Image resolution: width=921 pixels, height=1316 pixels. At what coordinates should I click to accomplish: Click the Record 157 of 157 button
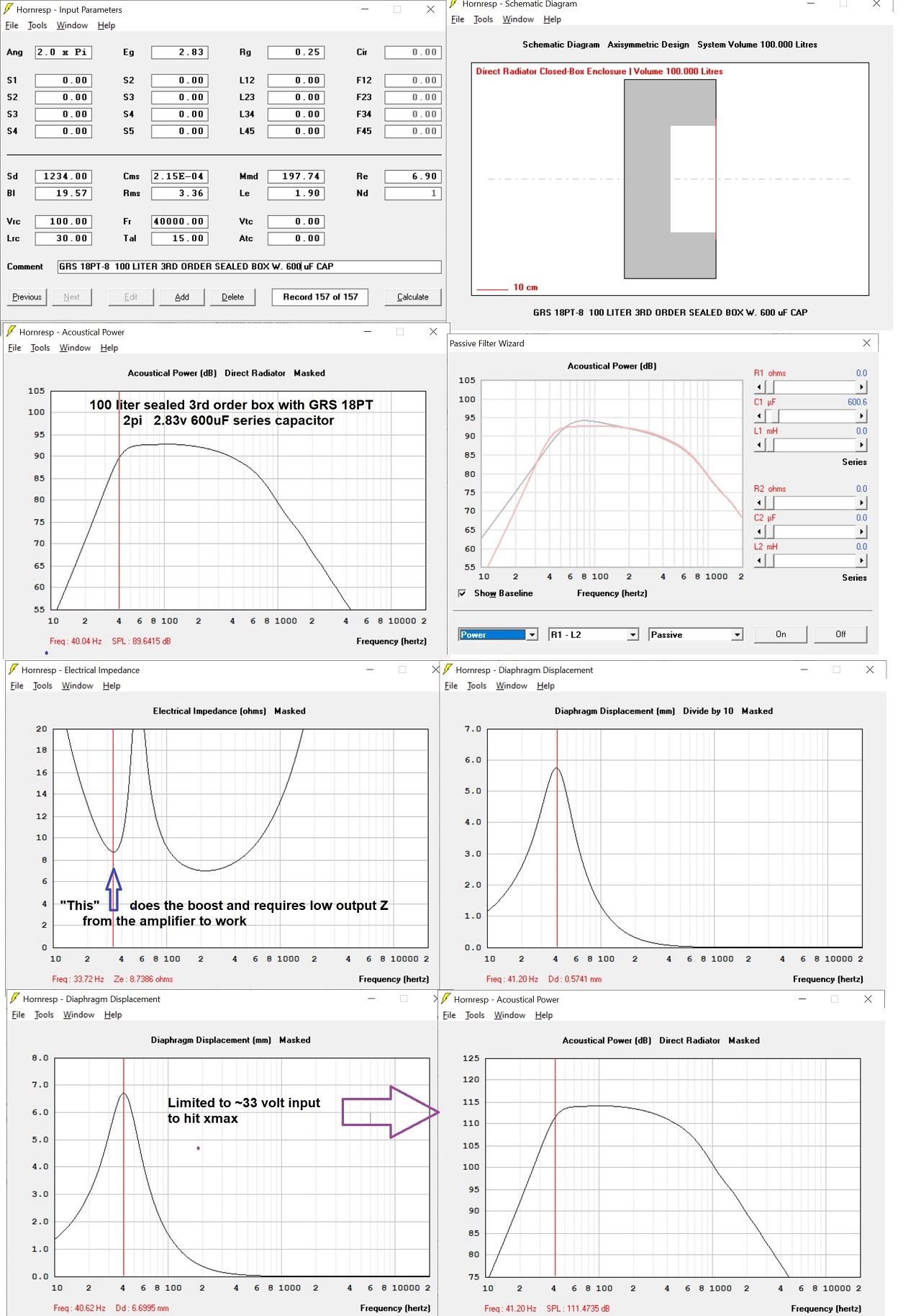[x=320, y=297]
